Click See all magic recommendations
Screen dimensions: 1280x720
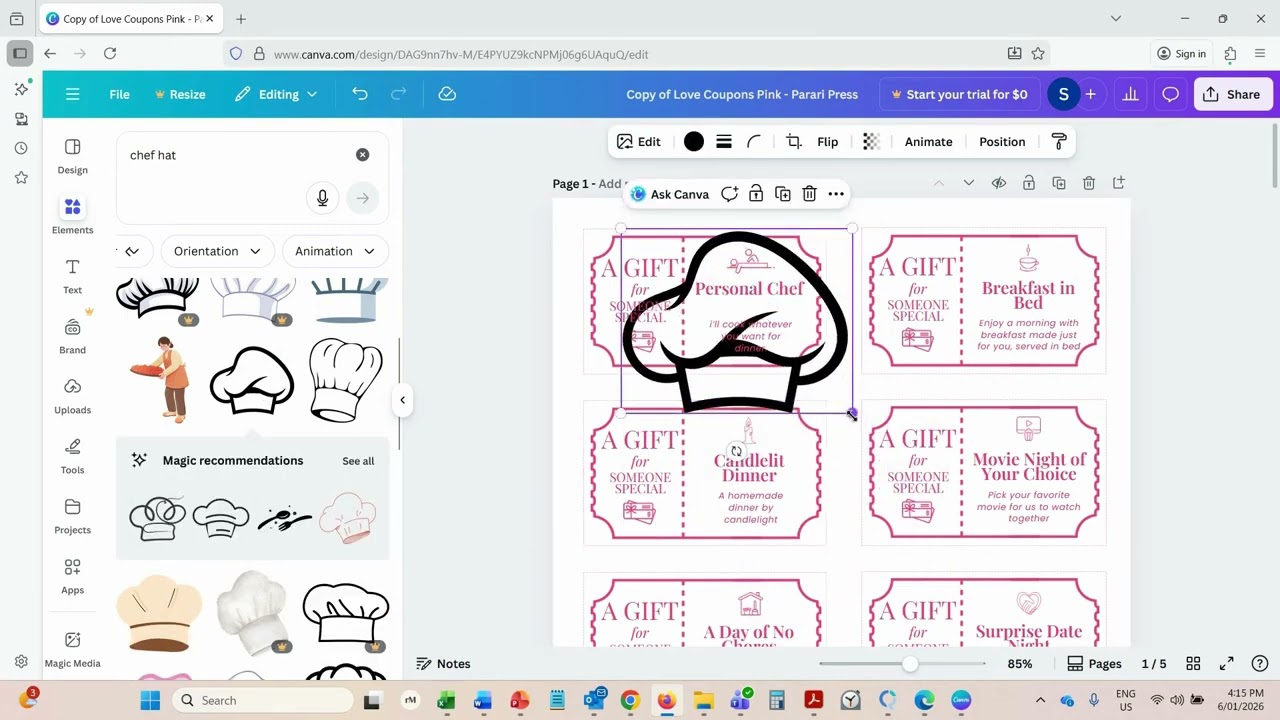pyautogui.click(x=358, y=461)
